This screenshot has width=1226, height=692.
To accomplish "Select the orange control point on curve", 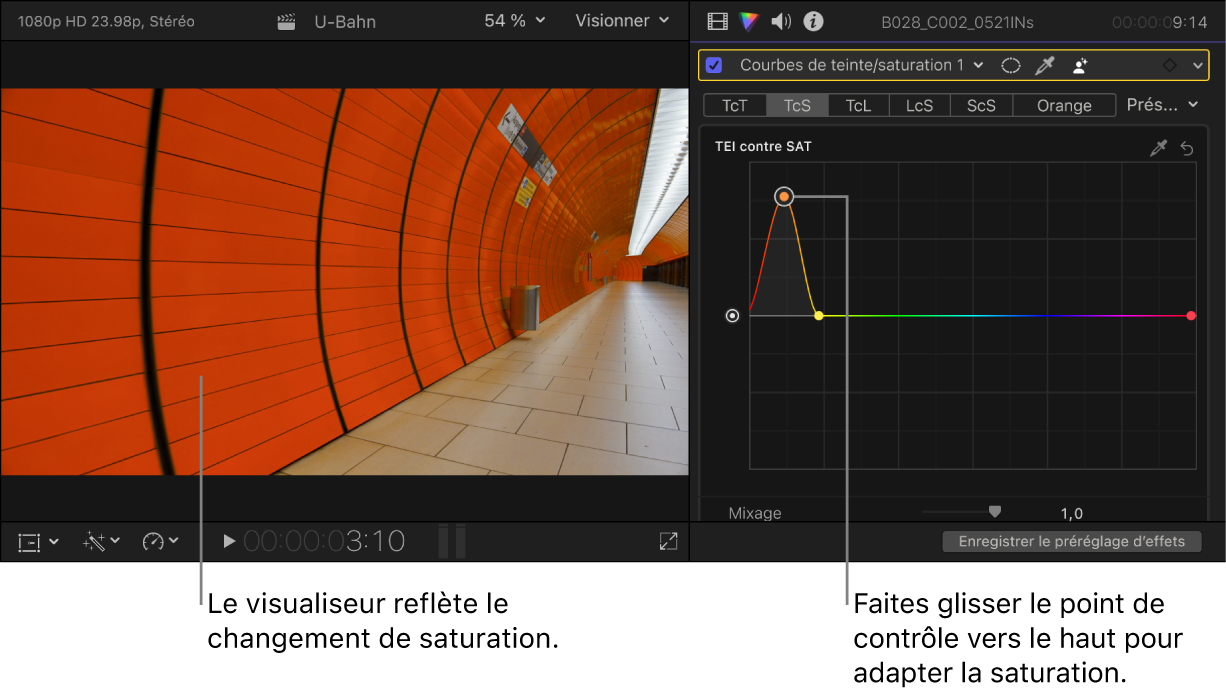I will pos(784,197).
